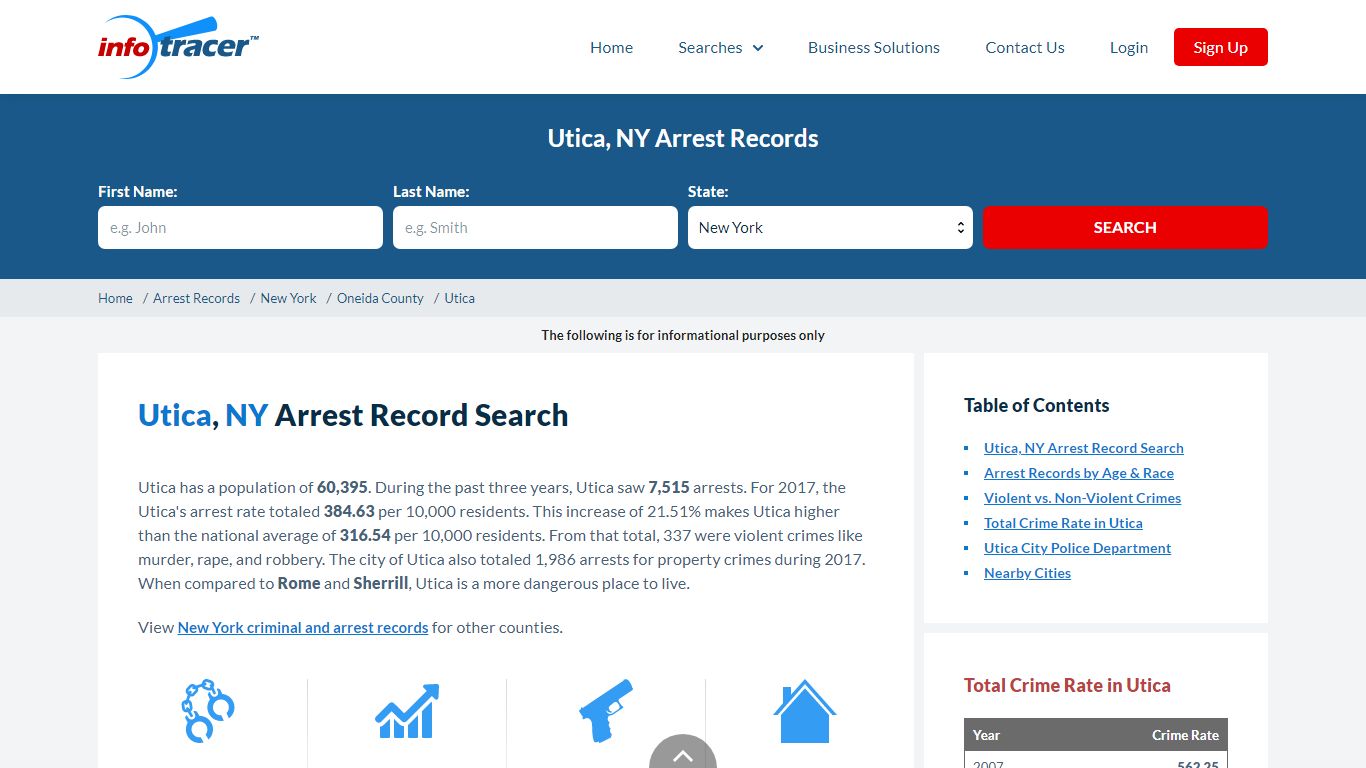
Task: Click the handgun violent crime icon
Action: tap(606, 710)
